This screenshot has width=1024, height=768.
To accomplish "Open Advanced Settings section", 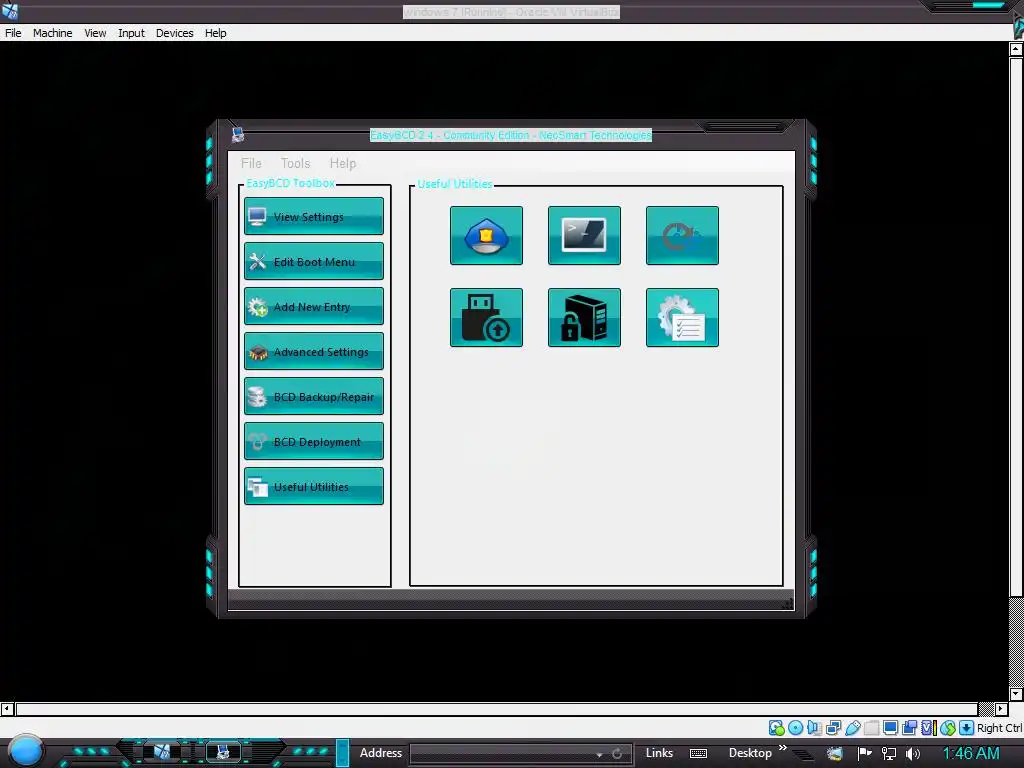I will tap(313, 351).
